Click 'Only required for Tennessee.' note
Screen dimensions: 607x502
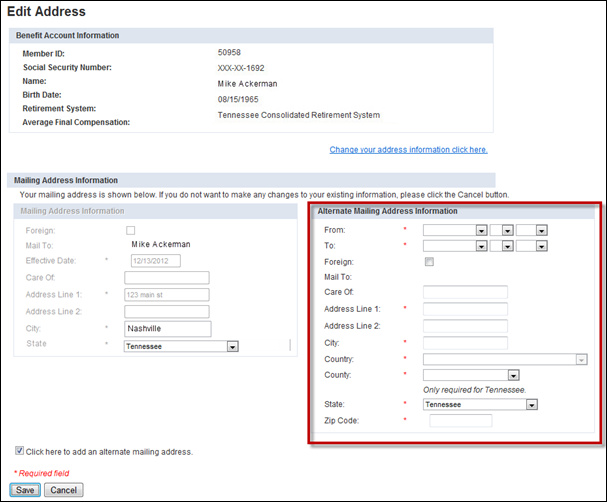click(x=475, y=390)
